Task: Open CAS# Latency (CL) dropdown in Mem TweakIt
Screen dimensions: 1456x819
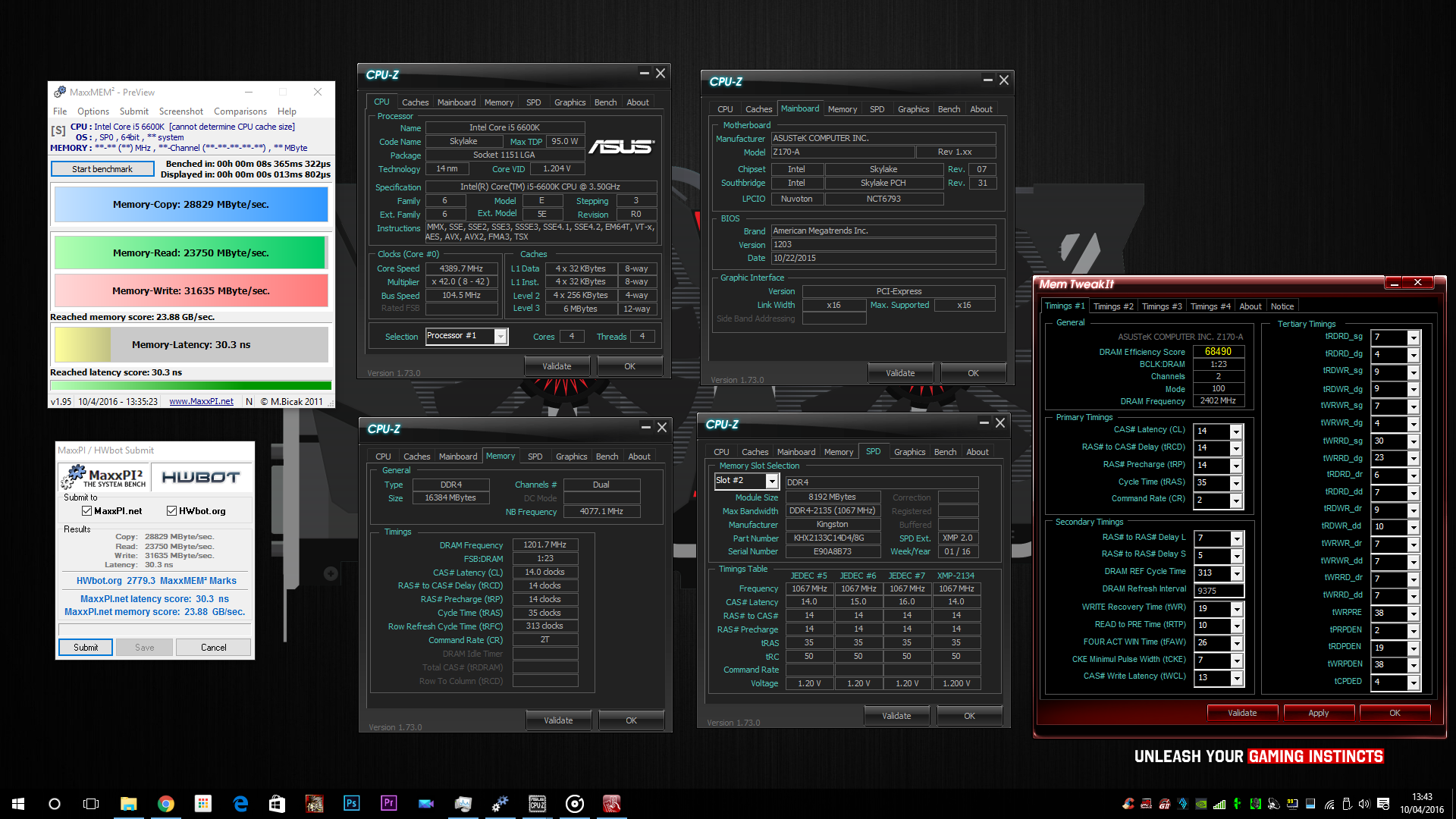Action: point(1235,431)
